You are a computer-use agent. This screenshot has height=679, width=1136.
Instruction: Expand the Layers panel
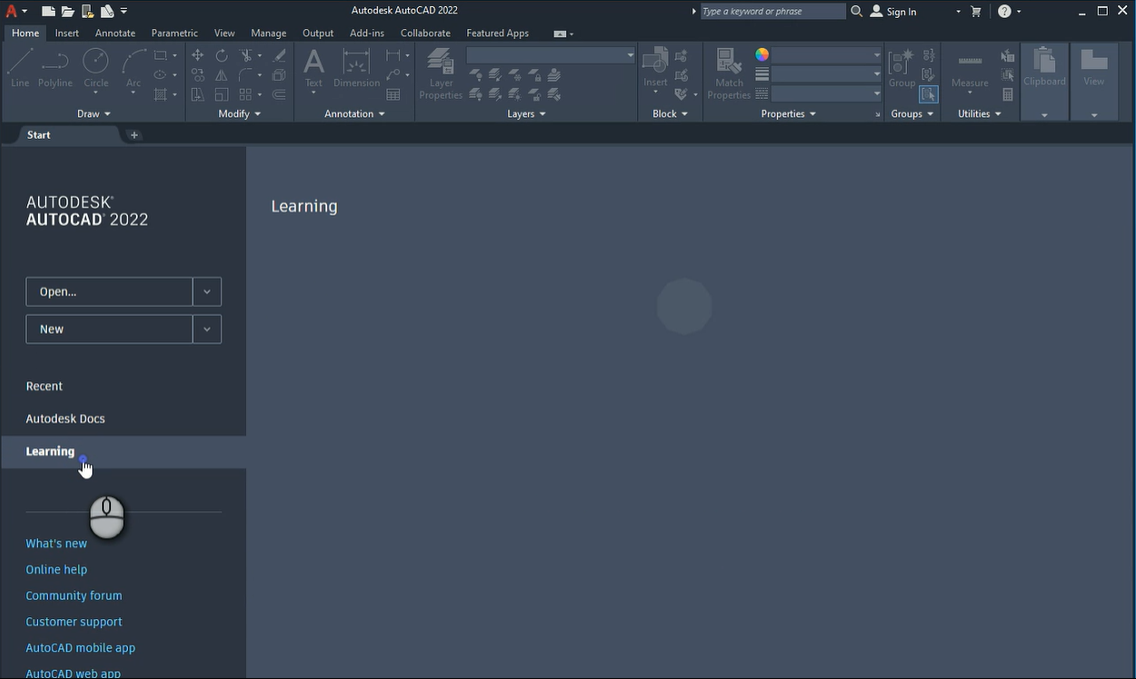[x=526, y=114]
